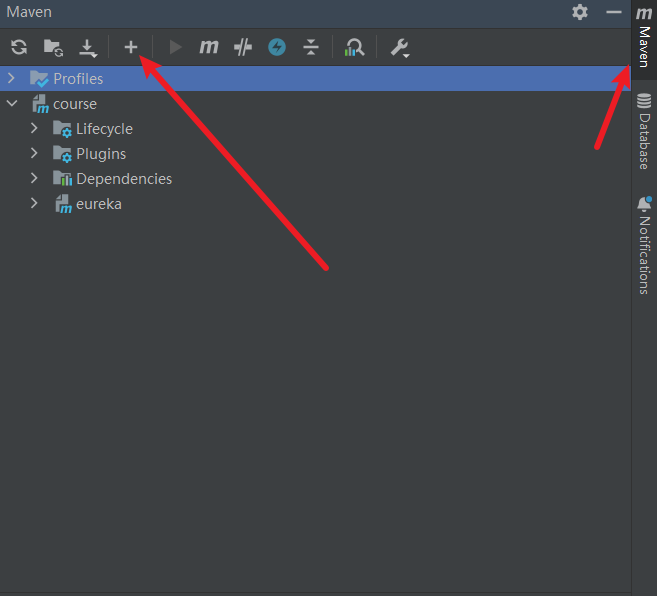Collapse All tree nodes icon
This screenshot has width=657, height=596.
tap(310, 47)
